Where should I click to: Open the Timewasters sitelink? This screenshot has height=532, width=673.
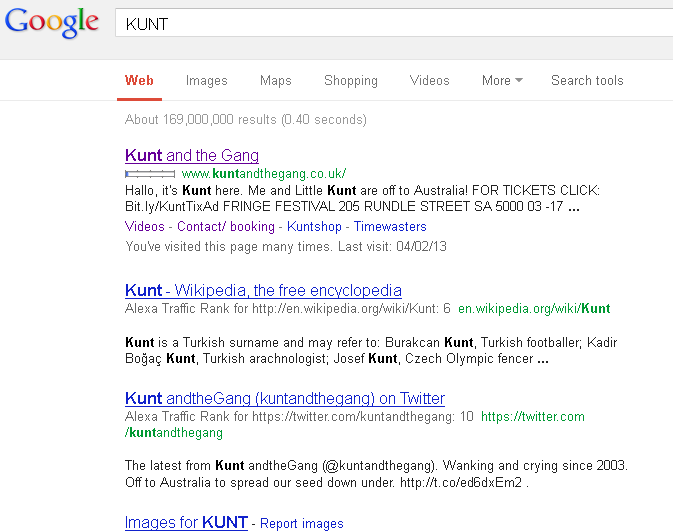[x=390, y=226]
